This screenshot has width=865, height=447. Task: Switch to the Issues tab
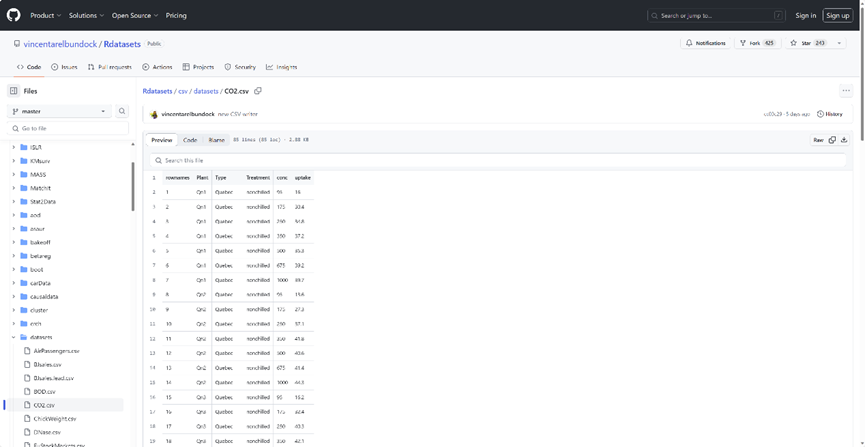pyautogui.click(x=64, y=67)
